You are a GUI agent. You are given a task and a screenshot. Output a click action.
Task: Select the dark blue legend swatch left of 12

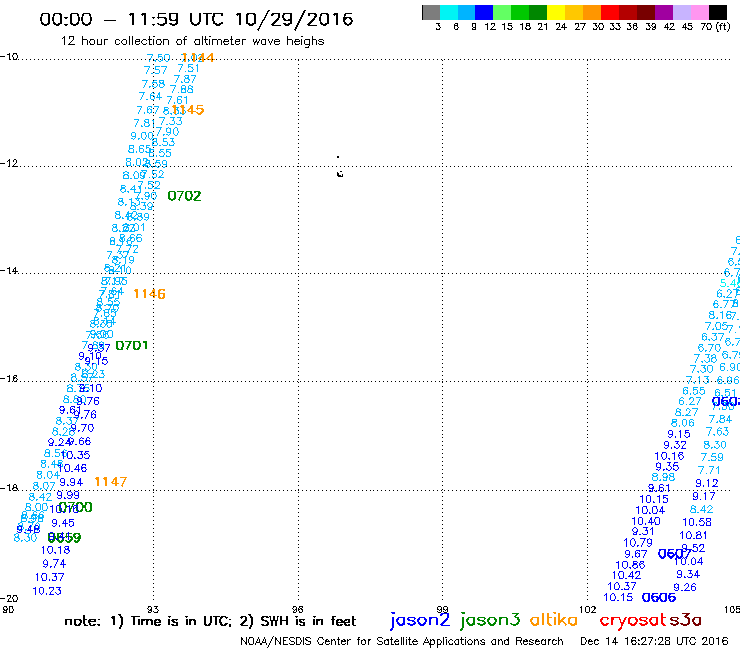pos(484,13)
